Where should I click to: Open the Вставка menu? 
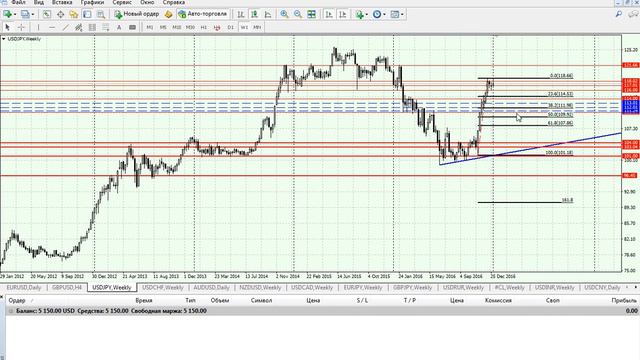pos(62,2)
